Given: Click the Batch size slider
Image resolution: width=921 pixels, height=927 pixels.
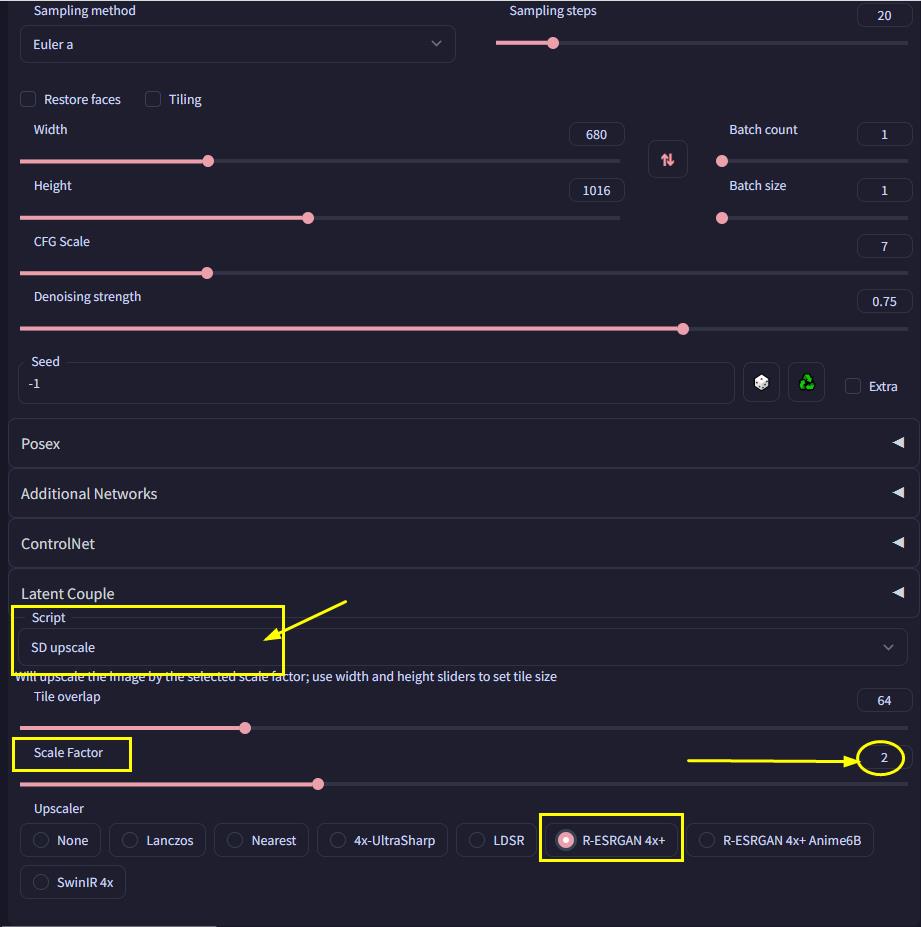Looking at the screenshot, I should [x=812, y=218].
